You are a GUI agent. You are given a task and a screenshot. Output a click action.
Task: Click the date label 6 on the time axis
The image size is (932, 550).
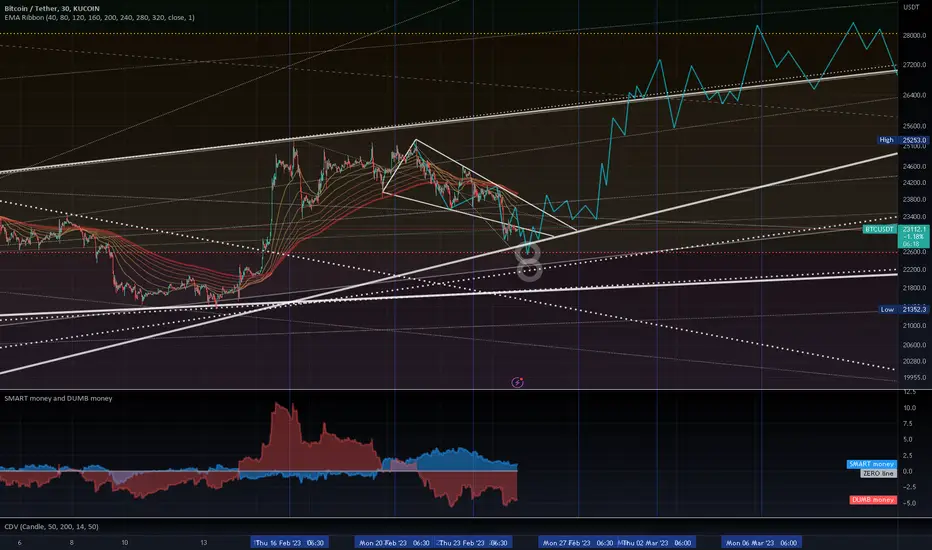tap(20, 542)
